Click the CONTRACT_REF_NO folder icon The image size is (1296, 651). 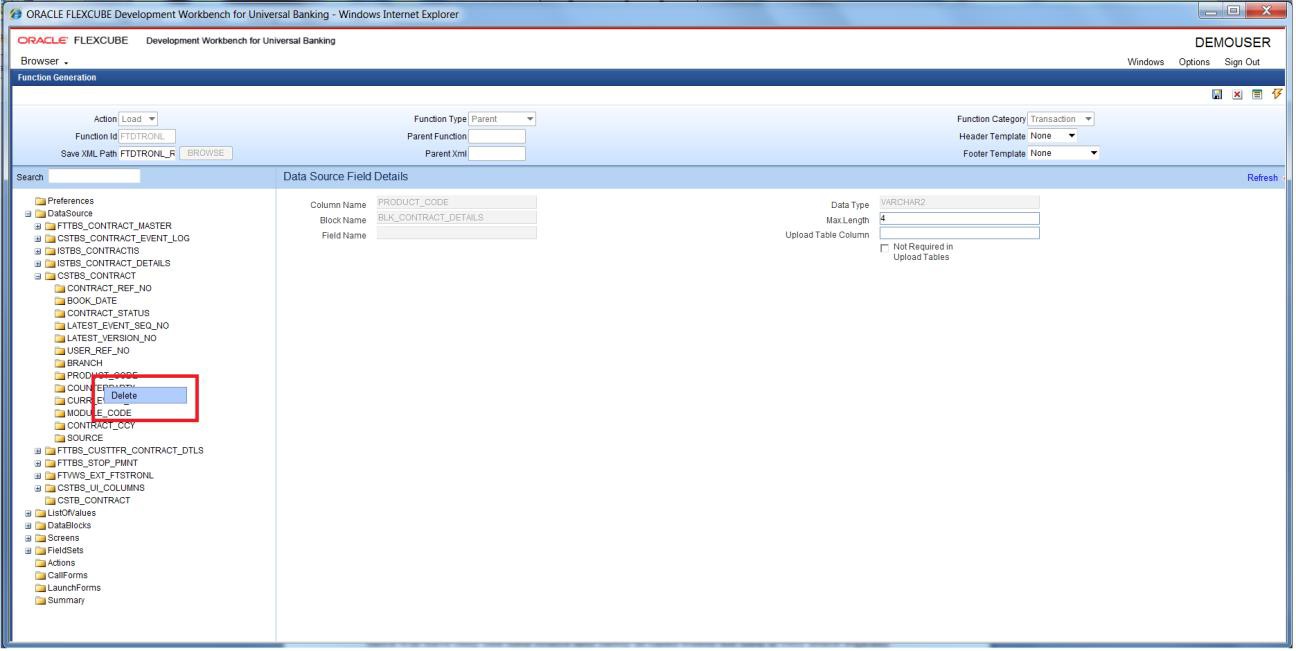[x=59, y=288]
